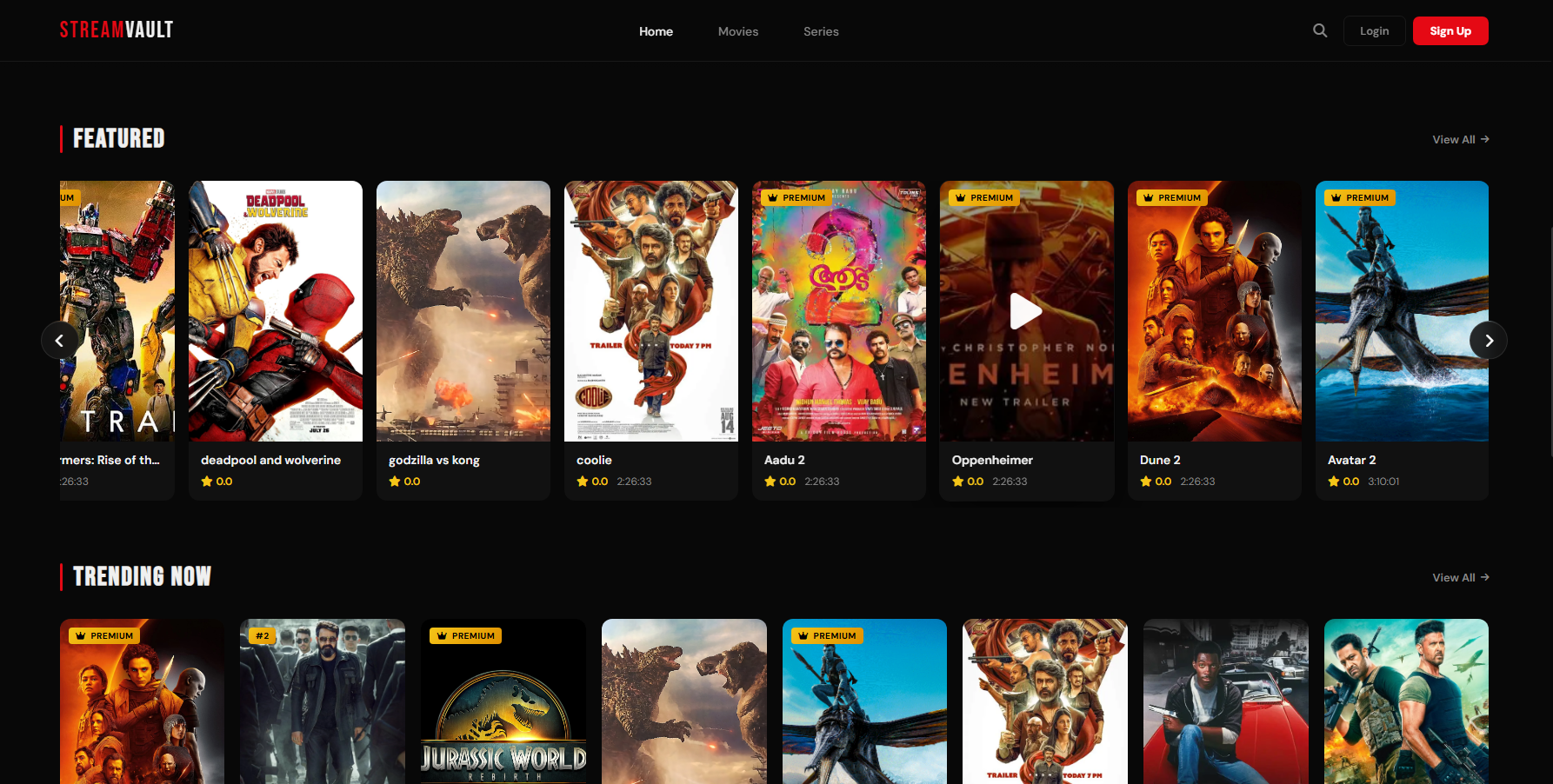Screen dimensions: 1553x784
Task: Go to the Movies page
Action: click(737, 31)
